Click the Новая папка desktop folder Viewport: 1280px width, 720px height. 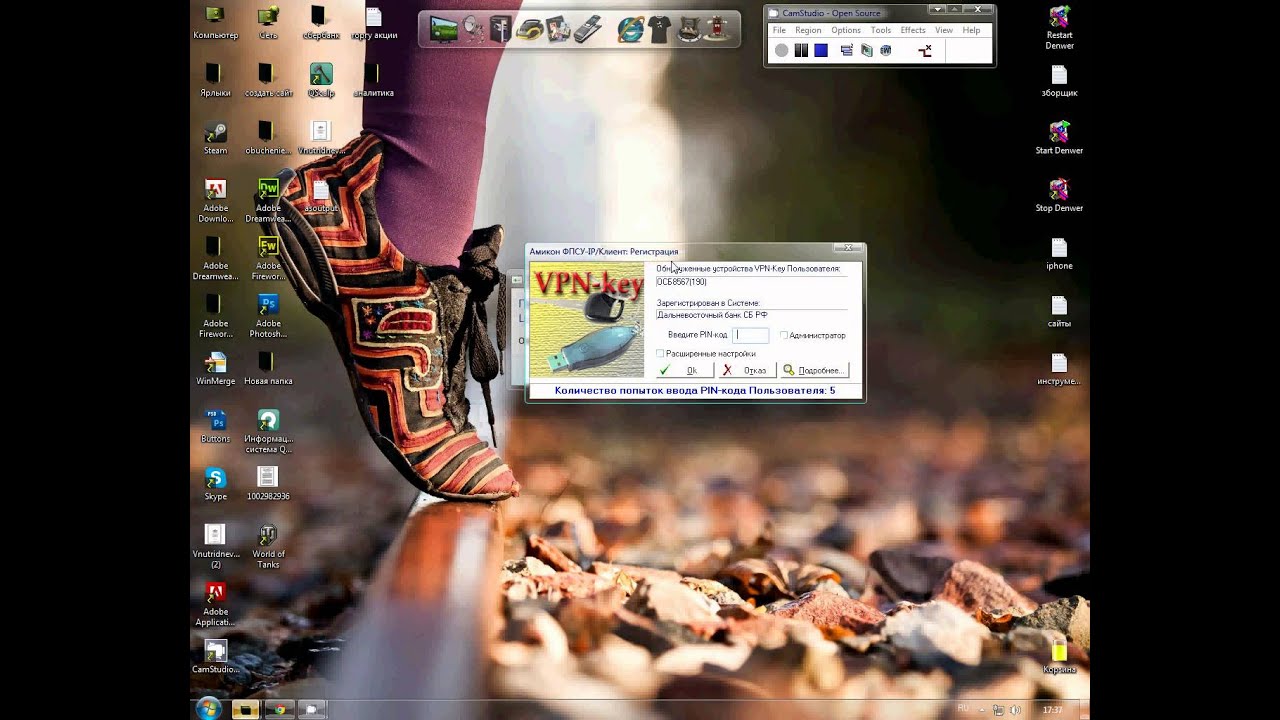tap(268, 369)
